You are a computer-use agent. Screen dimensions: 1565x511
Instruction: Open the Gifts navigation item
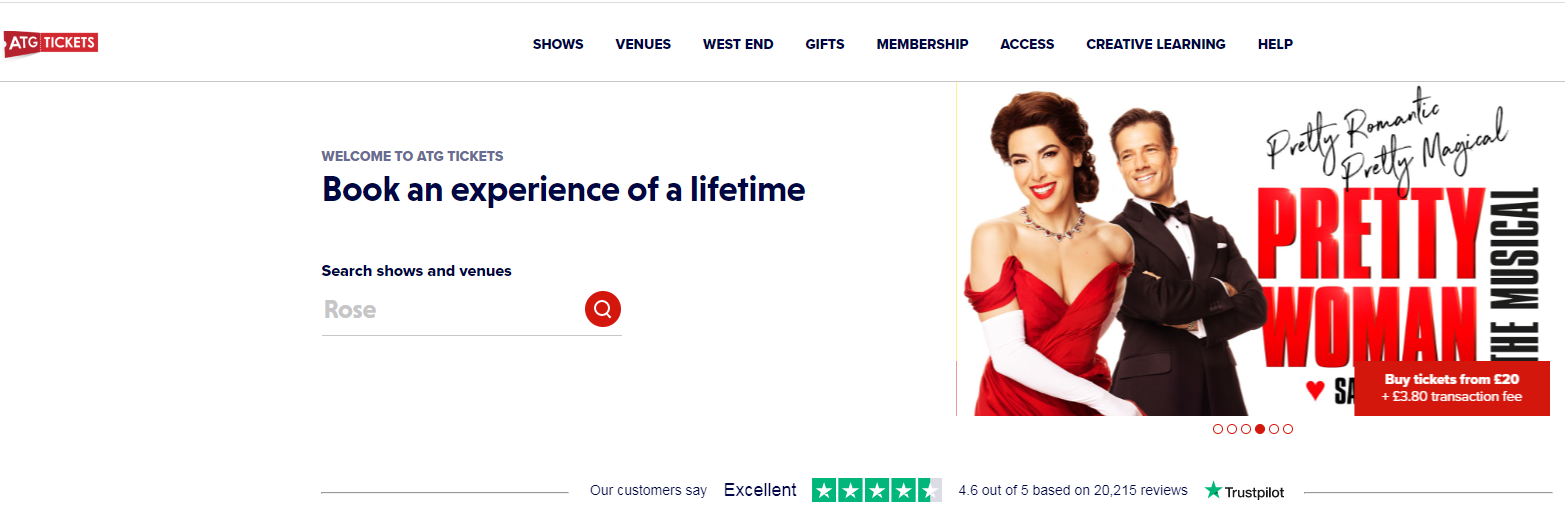pyautogui.click(x=825, y=44)
